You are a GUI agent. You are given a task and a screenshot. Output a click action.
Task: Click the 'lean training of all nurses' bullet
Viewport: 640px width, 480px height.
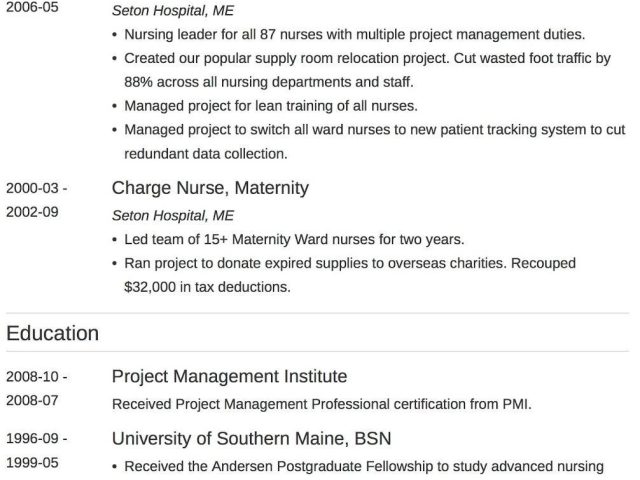click(x=271, y=106)
